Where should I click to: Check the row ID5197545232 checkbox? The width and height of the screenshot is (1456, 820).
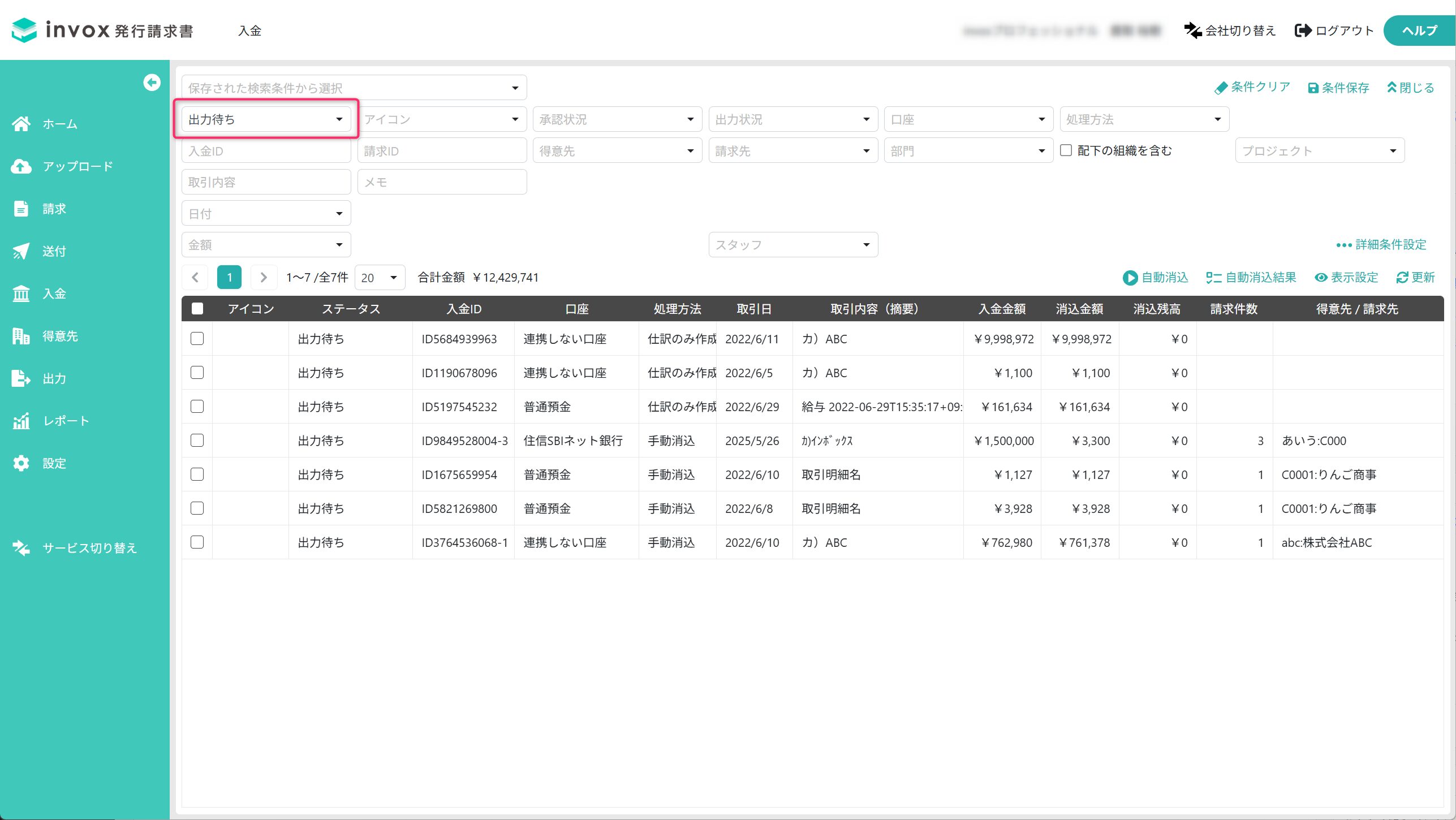pyautogui.click(x=197, y=407)
